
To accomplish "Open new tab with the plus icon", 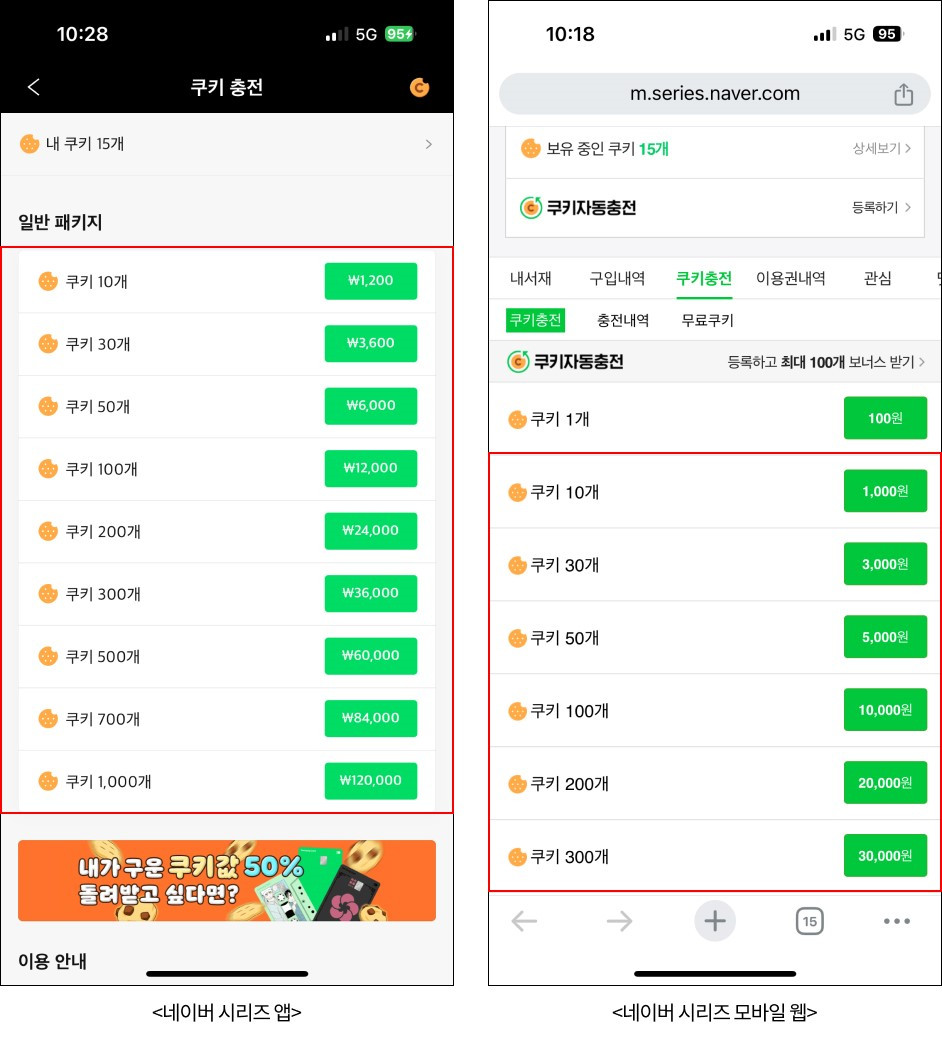I will click(714, 921).
